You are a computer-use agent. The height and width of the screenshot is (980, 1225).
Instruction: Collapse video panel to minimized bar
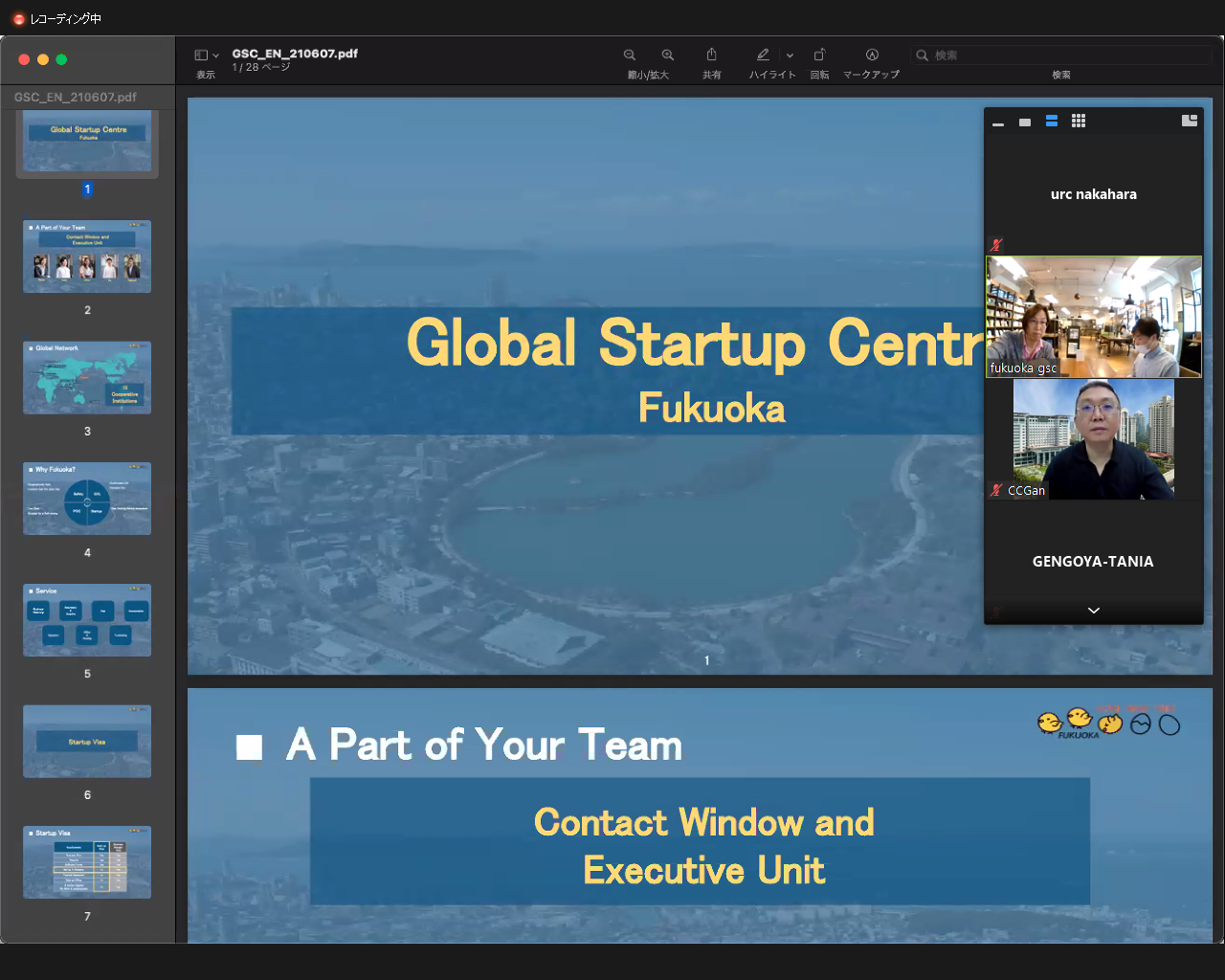pos(998,122)
